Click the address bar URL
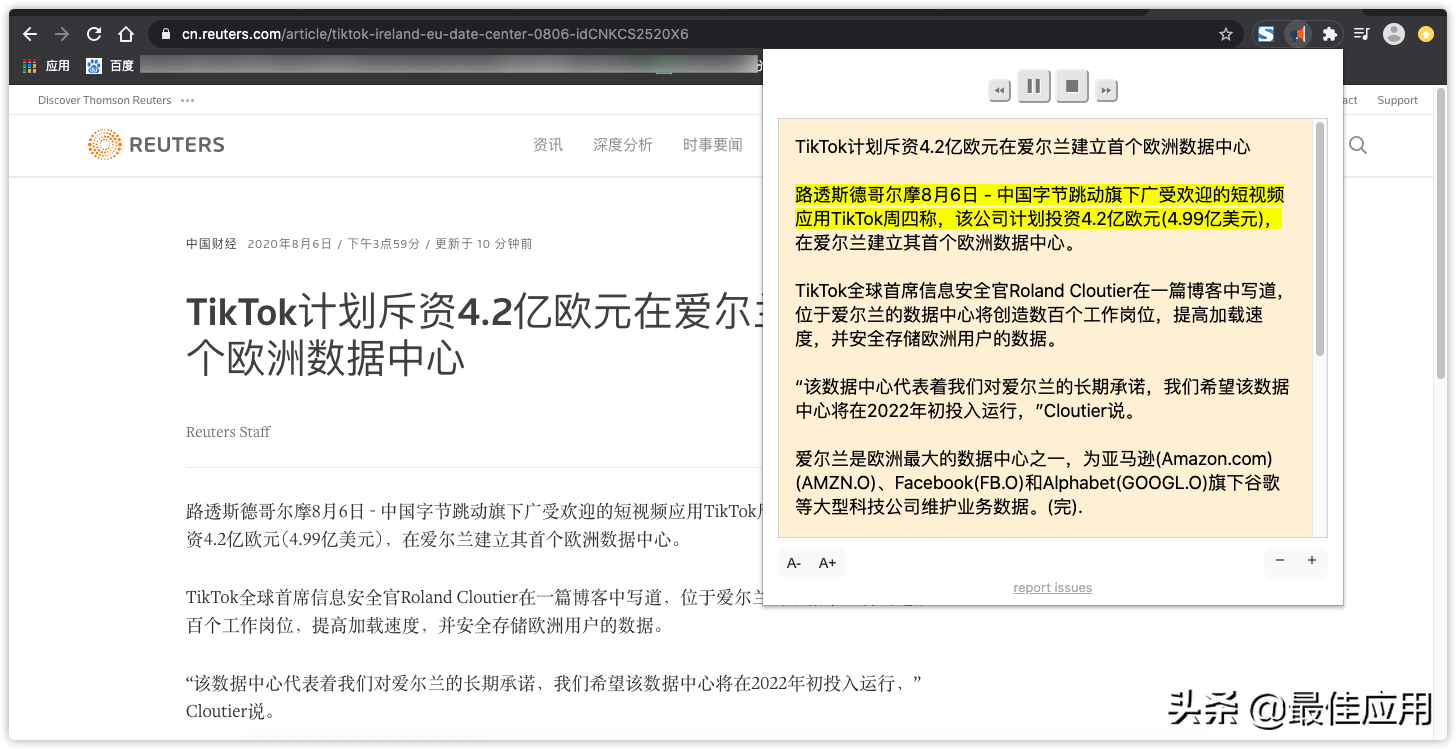Screen dimensions: 1456x749 coord(435,34)
